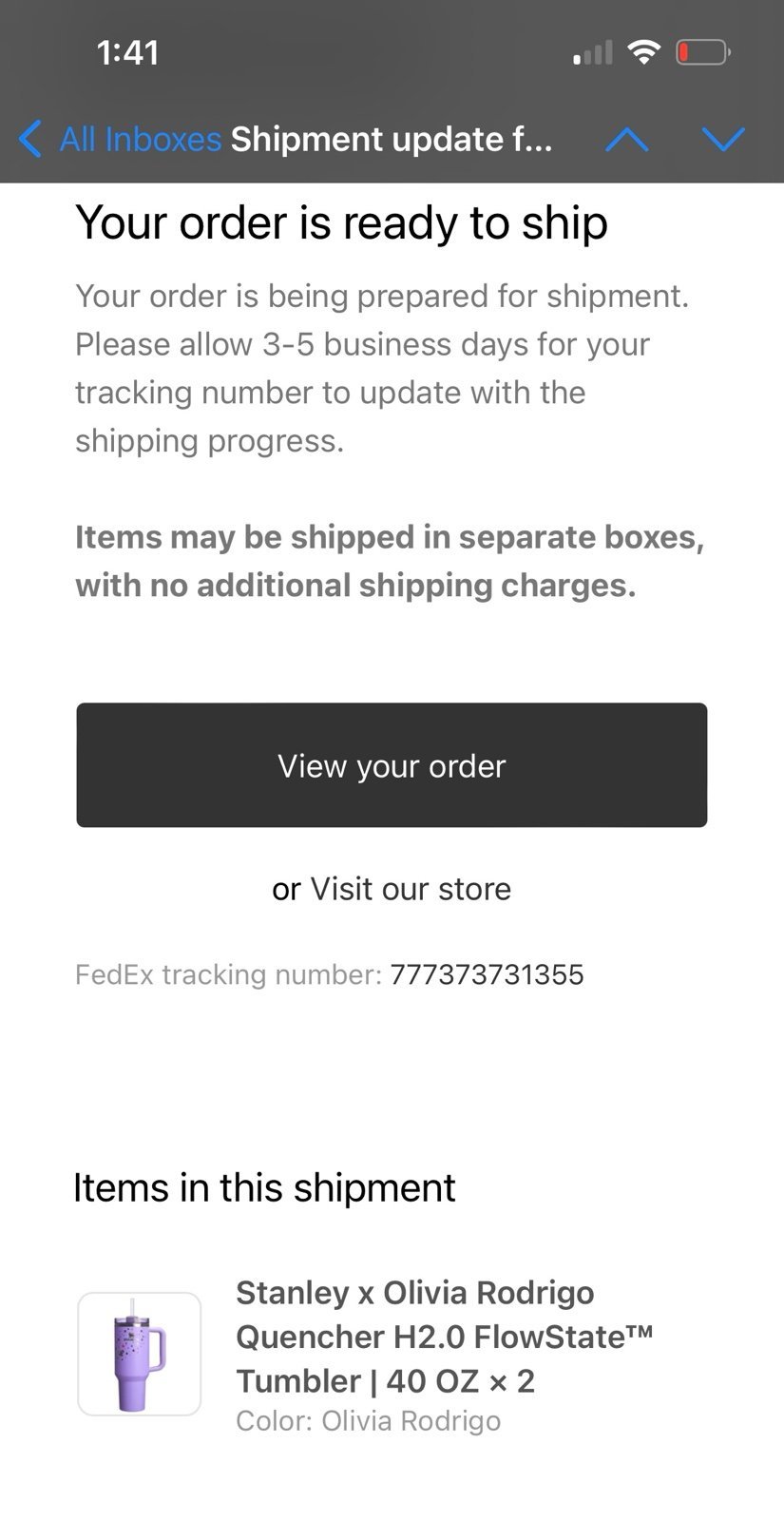Viewport: 784px width, 1521px height.
Task: Tap the 3-5 business days paragraph
Action: (x=382, y=368)
